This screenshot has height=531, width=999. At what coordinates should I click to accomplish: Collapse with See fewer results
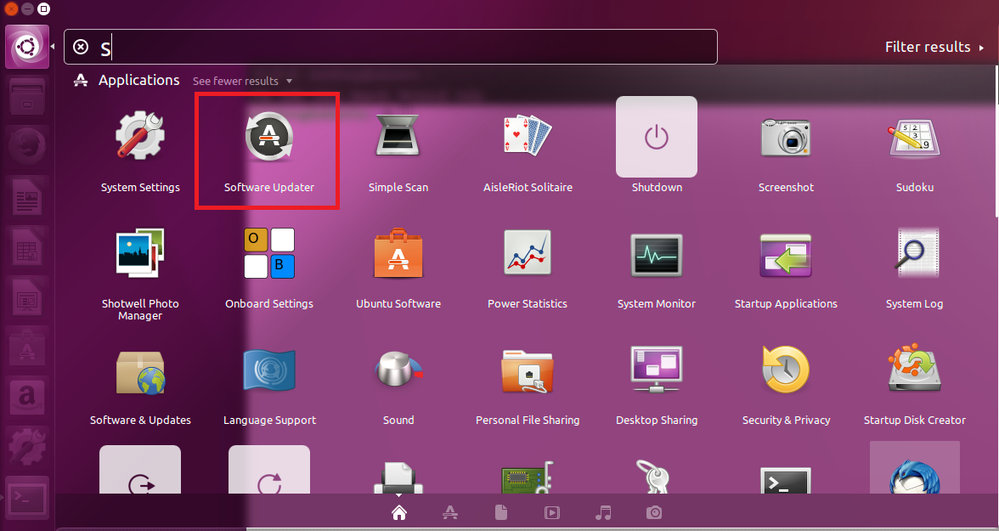click(x=242, y=81)
